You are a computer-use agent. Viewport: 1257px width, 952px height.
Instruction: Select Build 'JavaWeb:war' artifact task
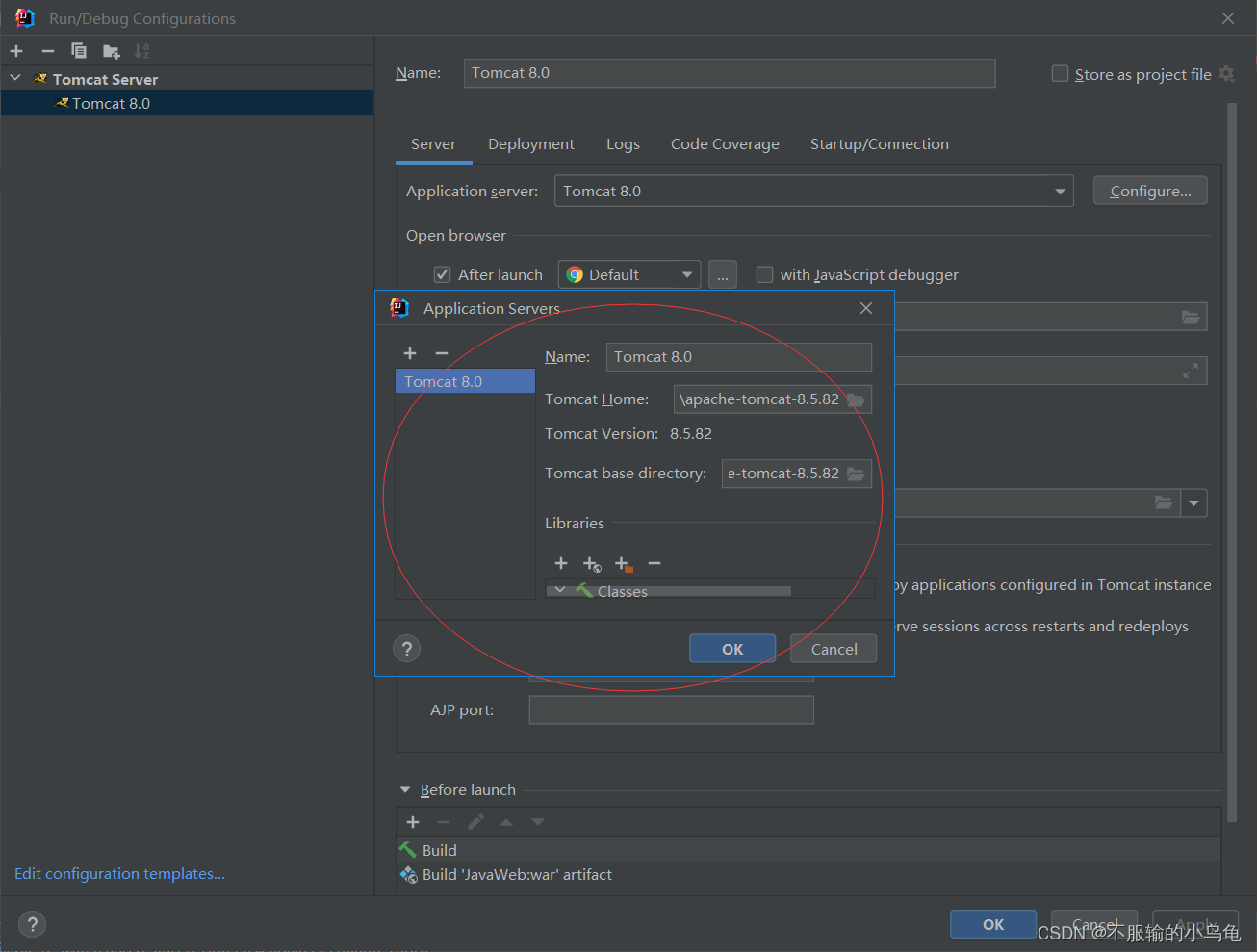(x=808, y=874)
